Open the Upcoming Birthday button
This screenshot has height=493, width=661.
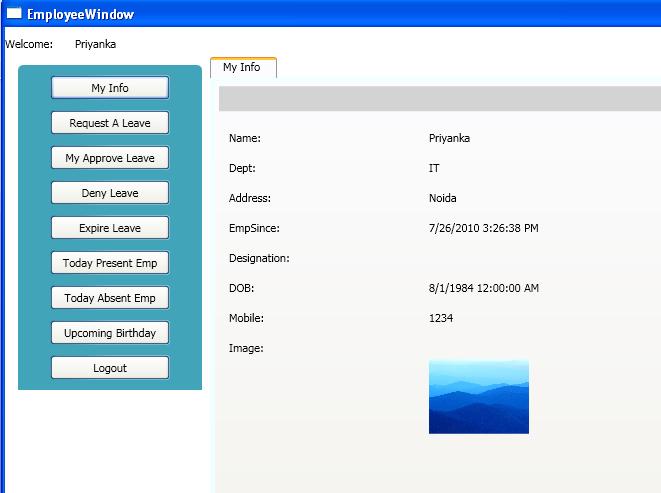[x=110, y=333]
